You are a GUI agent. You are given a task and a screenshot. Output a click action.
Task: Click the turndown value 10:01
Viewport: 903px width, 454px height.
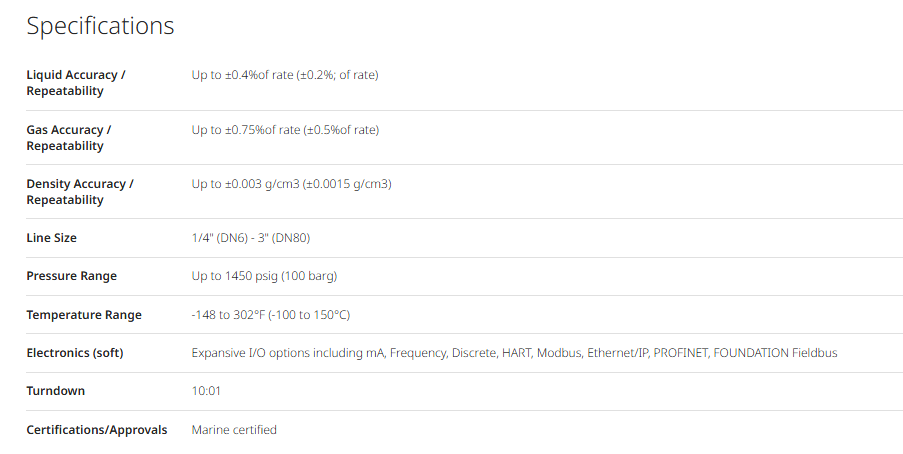(x=206, y=391)
